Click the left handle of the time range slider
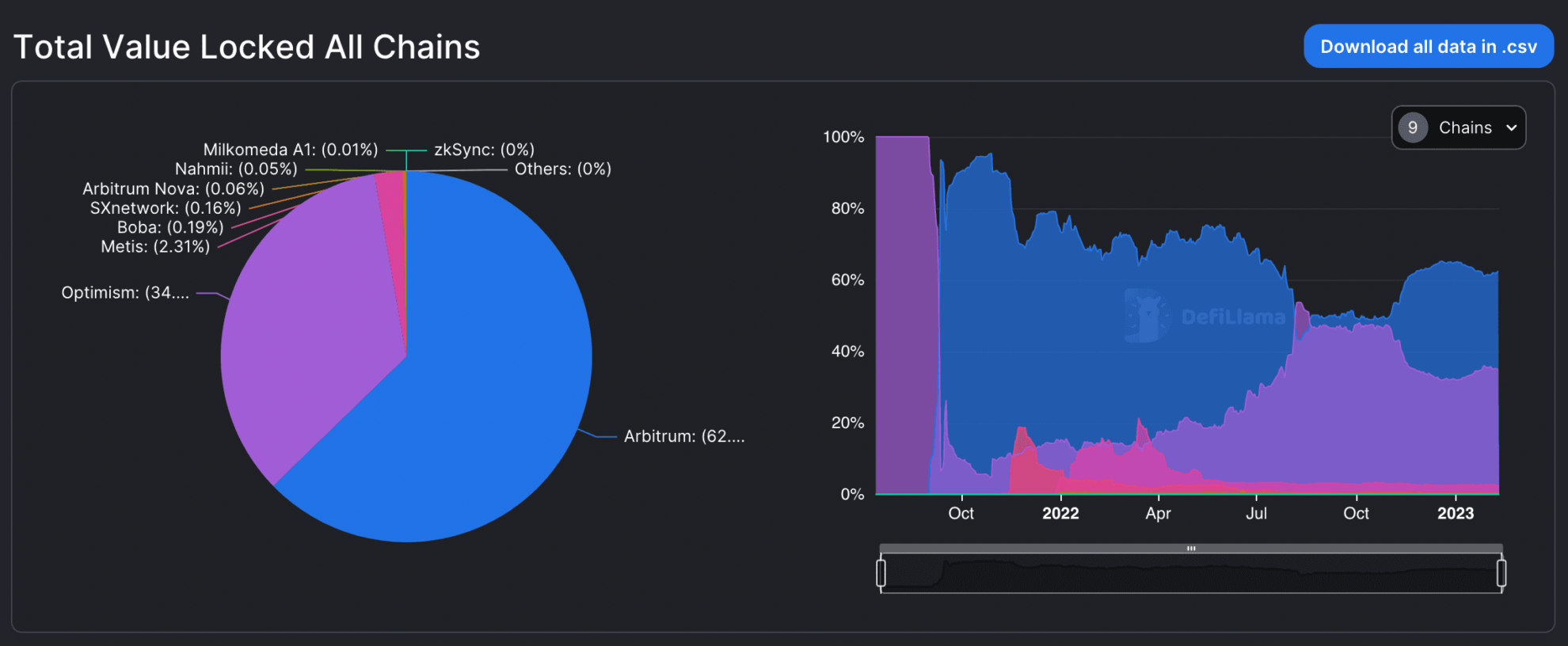Screen dimensions: 1568x646 click(881, 572)
